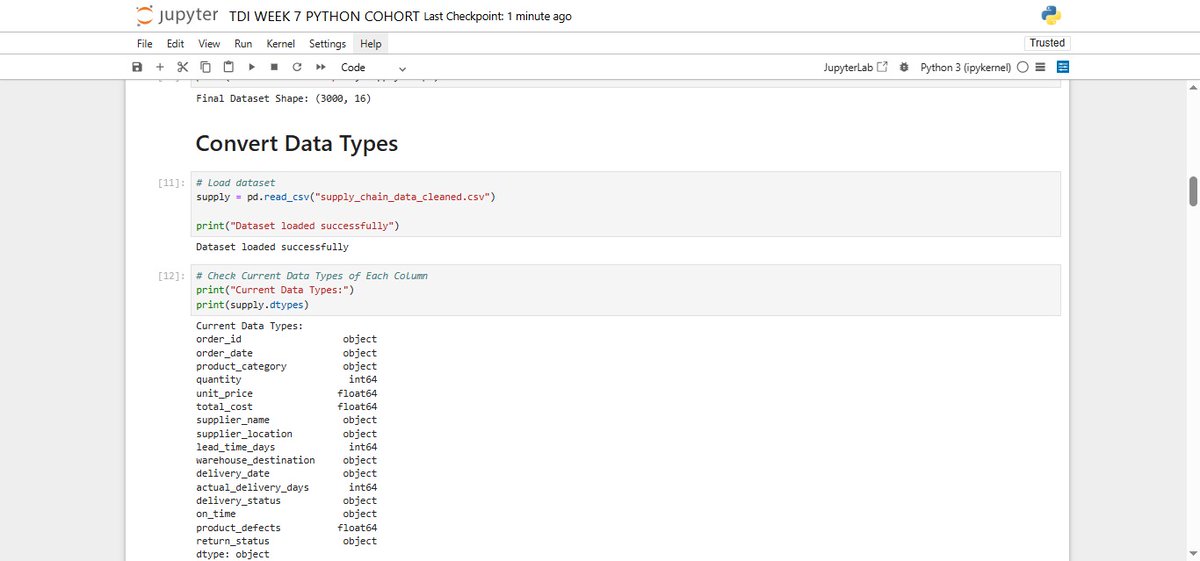Viewport: 1200px width, 561px height.
Task: Open the Edit menu
Action: pyautogui.click(x=175, y=44)
